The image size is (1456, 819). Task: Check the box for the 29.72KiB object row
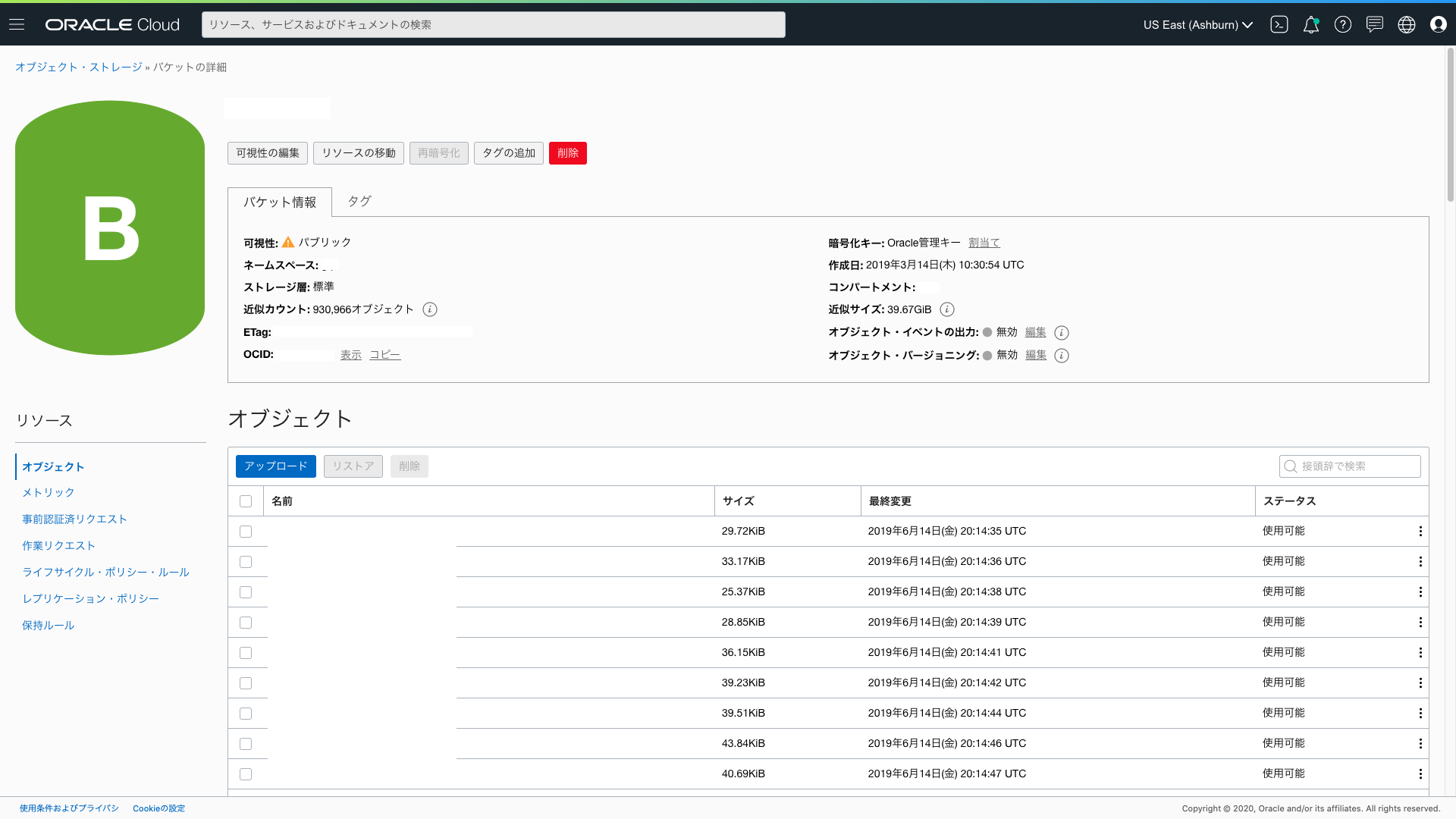pos(246,532)
